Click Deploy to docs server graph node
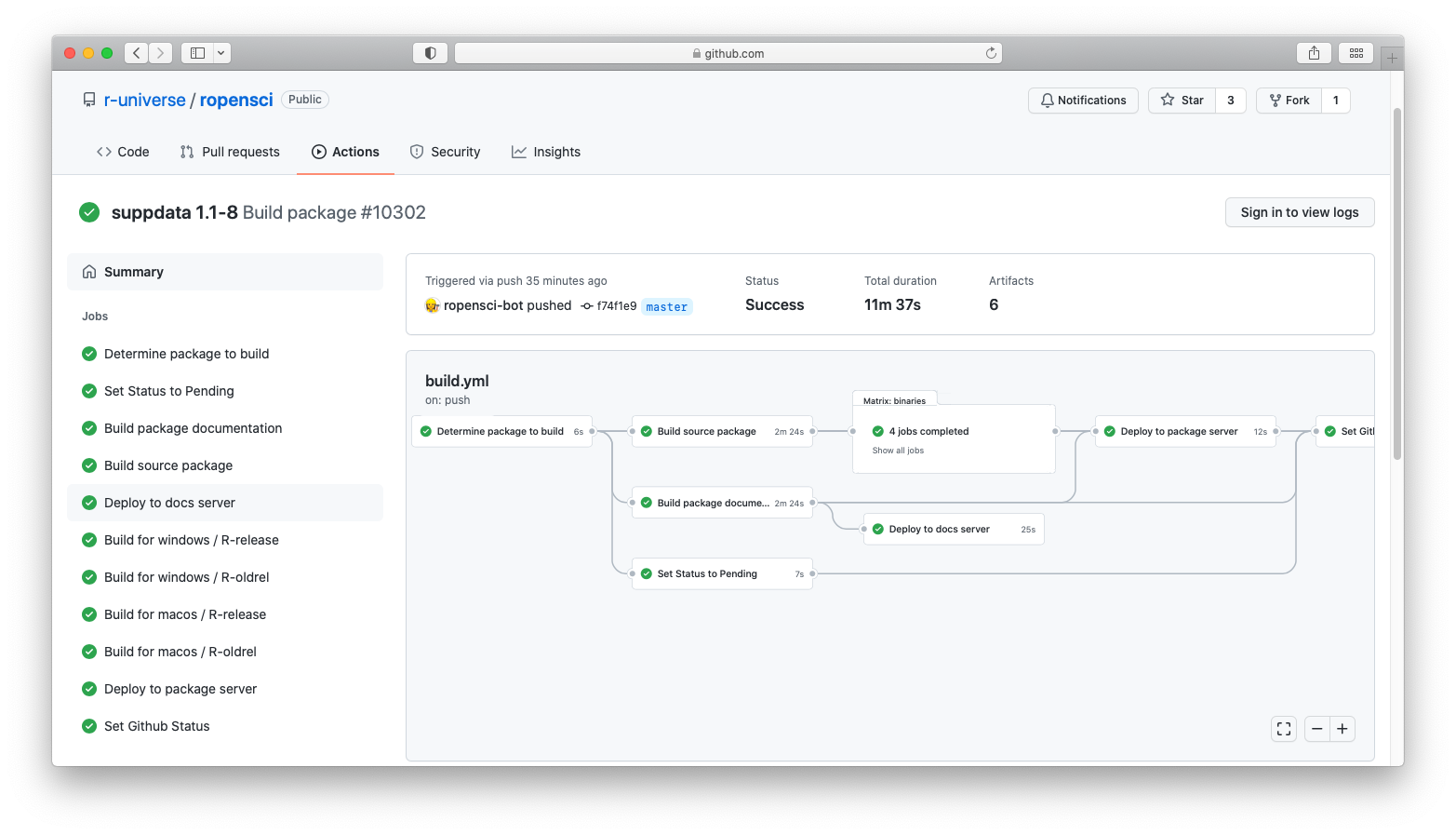Image resolution: width=1456 pixels, height=835 pixels. [954, 529]
